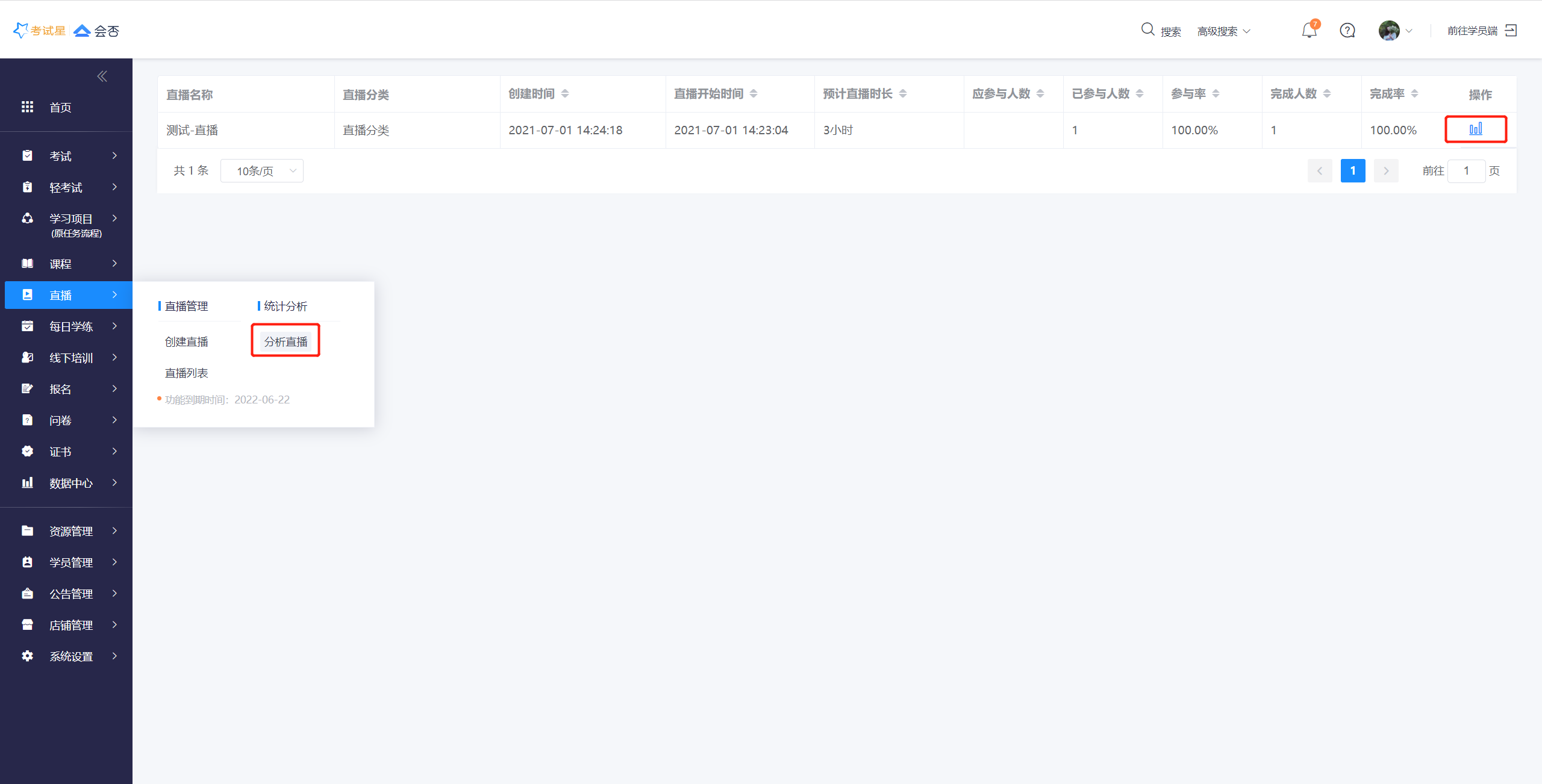Click the user avatar picture
The image size is (1542, 784).
1389,30
